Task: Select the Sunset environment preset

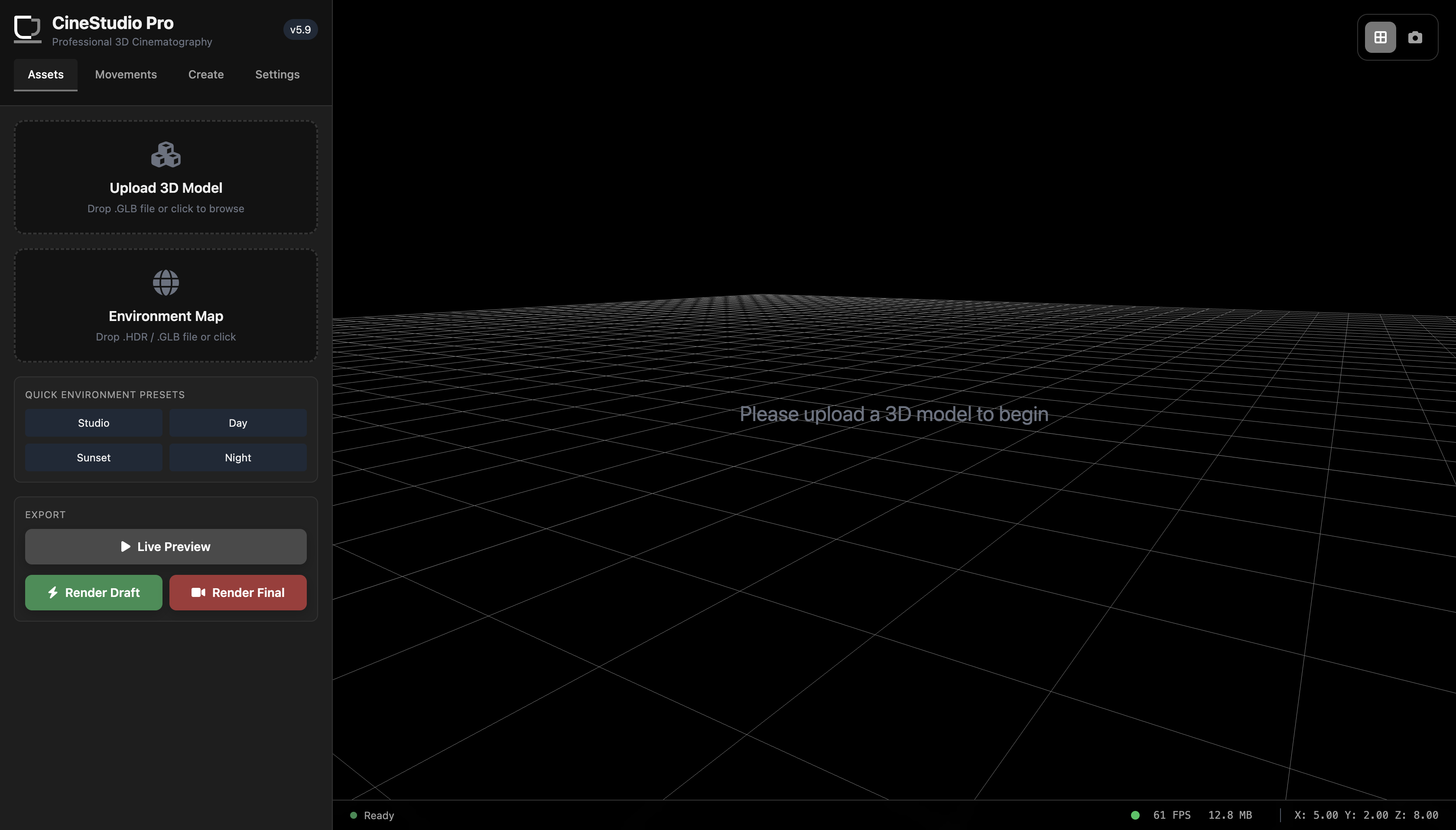Action: click(x=94, y=458)
